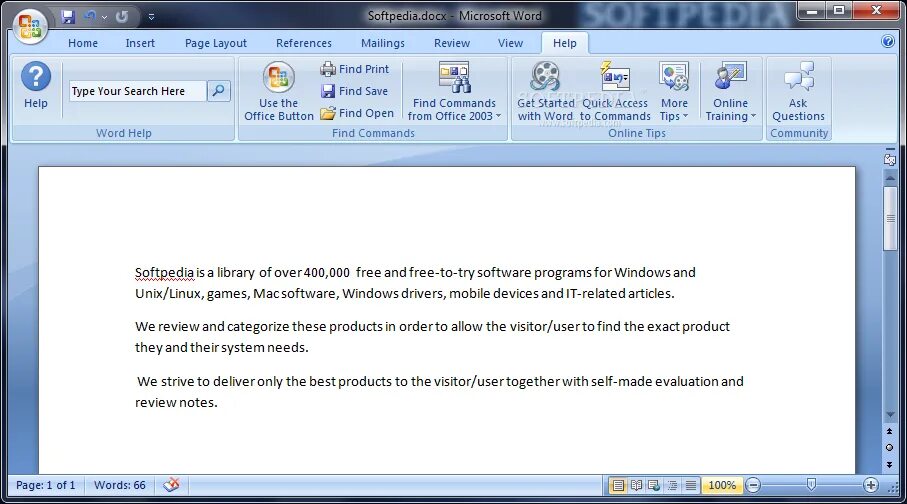Click Use the Office Button
Viewport: 907px width, 504px height.
tap(279, 91)
